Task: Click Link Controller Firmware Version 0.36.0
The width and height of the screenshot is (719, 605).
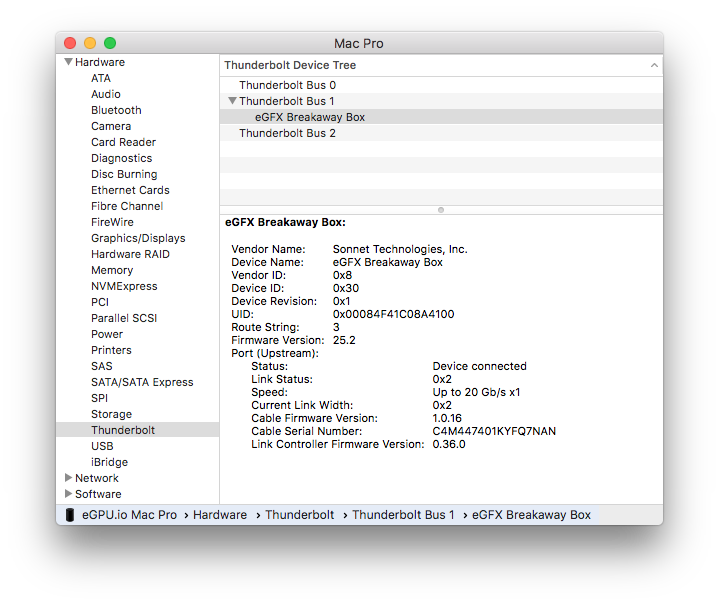Action: [x=448, y=444]
